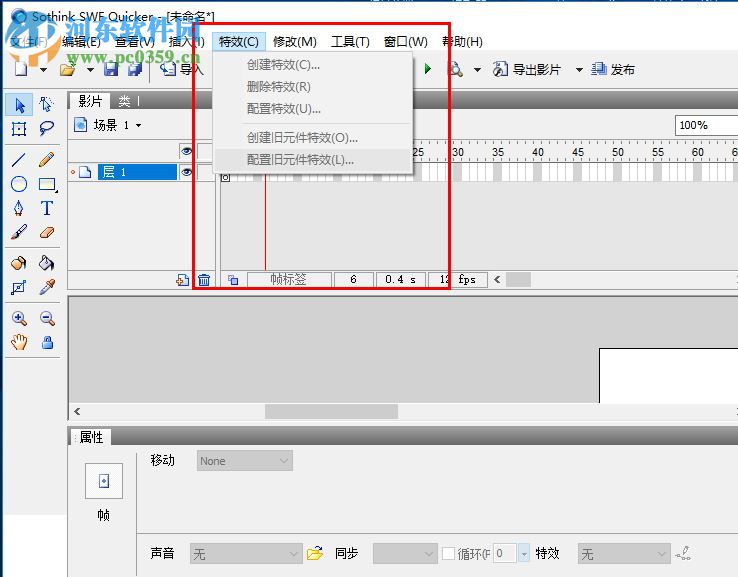Screen dimensions: 738x577
Task: Choose 配置旧元件特效(L)... entry
Action: [313, 160]
